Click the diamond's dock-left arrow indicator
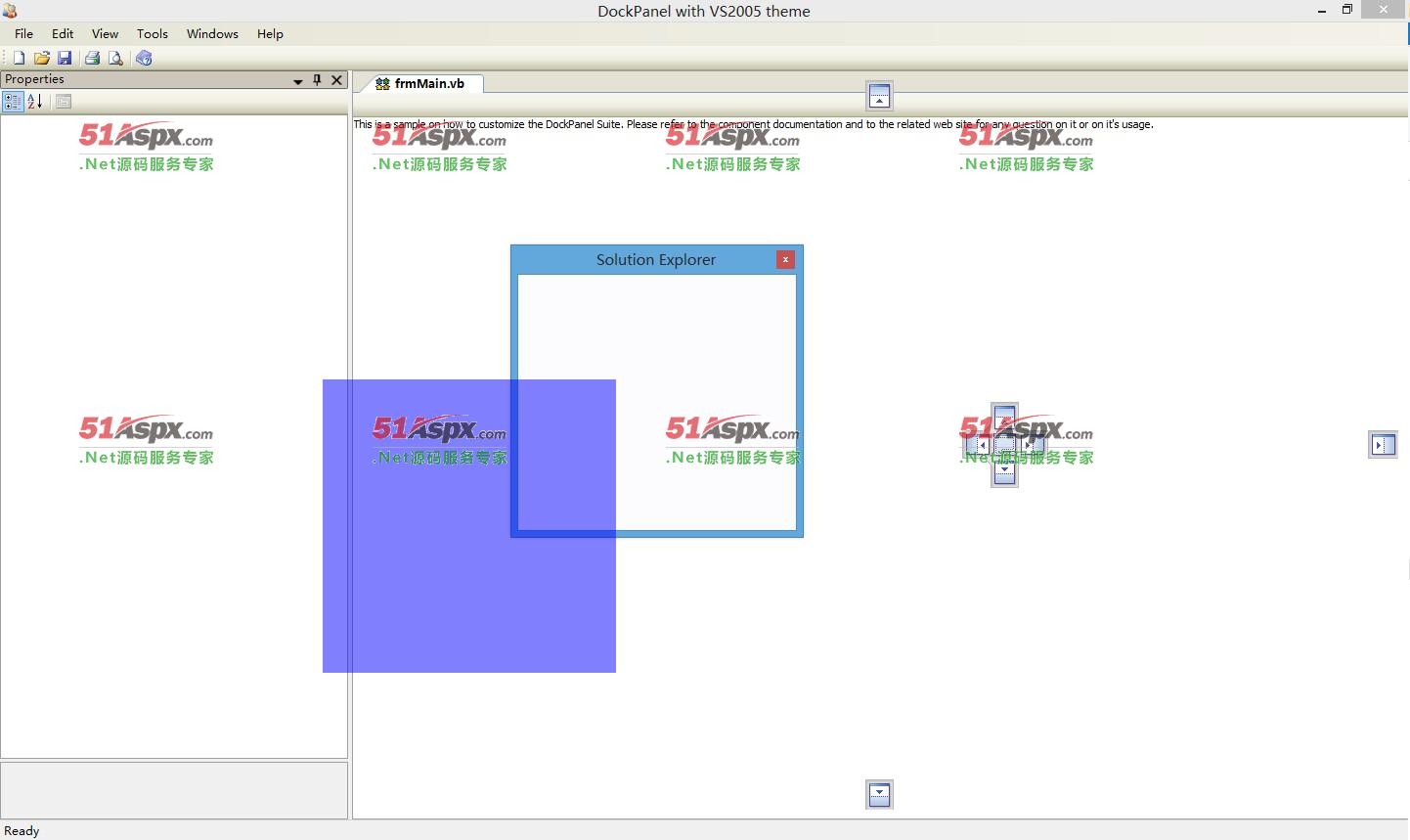The width and height of the screenshot is (1410, 840). pyautogui.click(x=978, y=445)
